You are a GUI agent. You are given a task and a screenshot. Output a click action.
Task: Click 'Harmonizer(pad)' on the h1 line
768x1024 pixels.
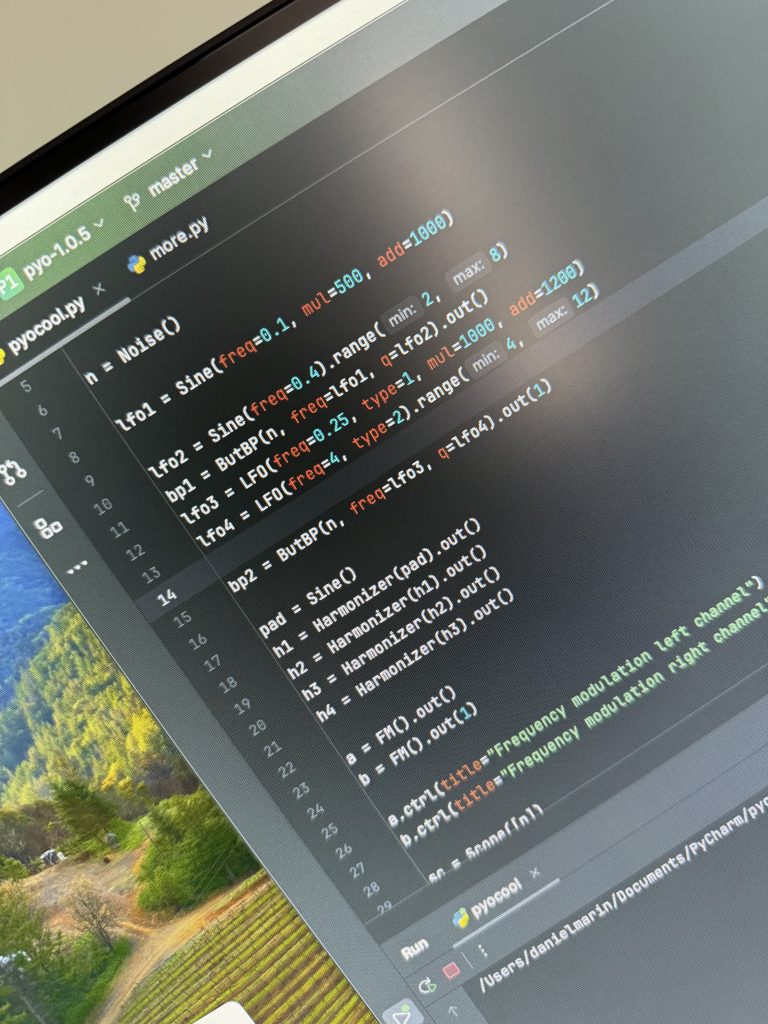pyautogui.click(x=374, y=591)
